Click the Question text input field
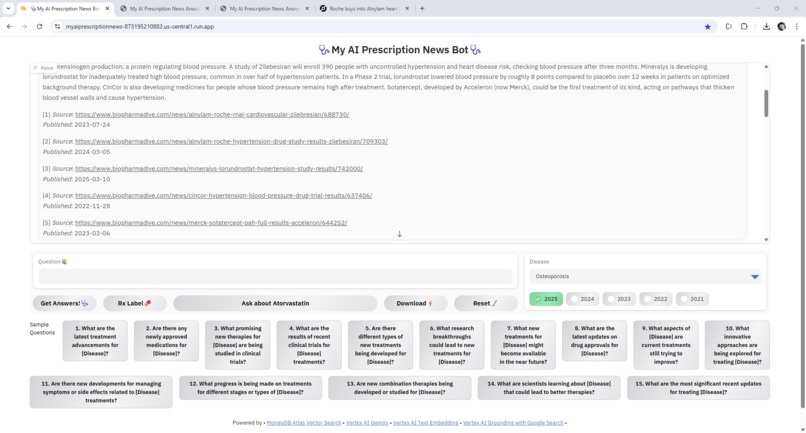The width and height of the screenshot is (806, 433). [x=275, y=276]
